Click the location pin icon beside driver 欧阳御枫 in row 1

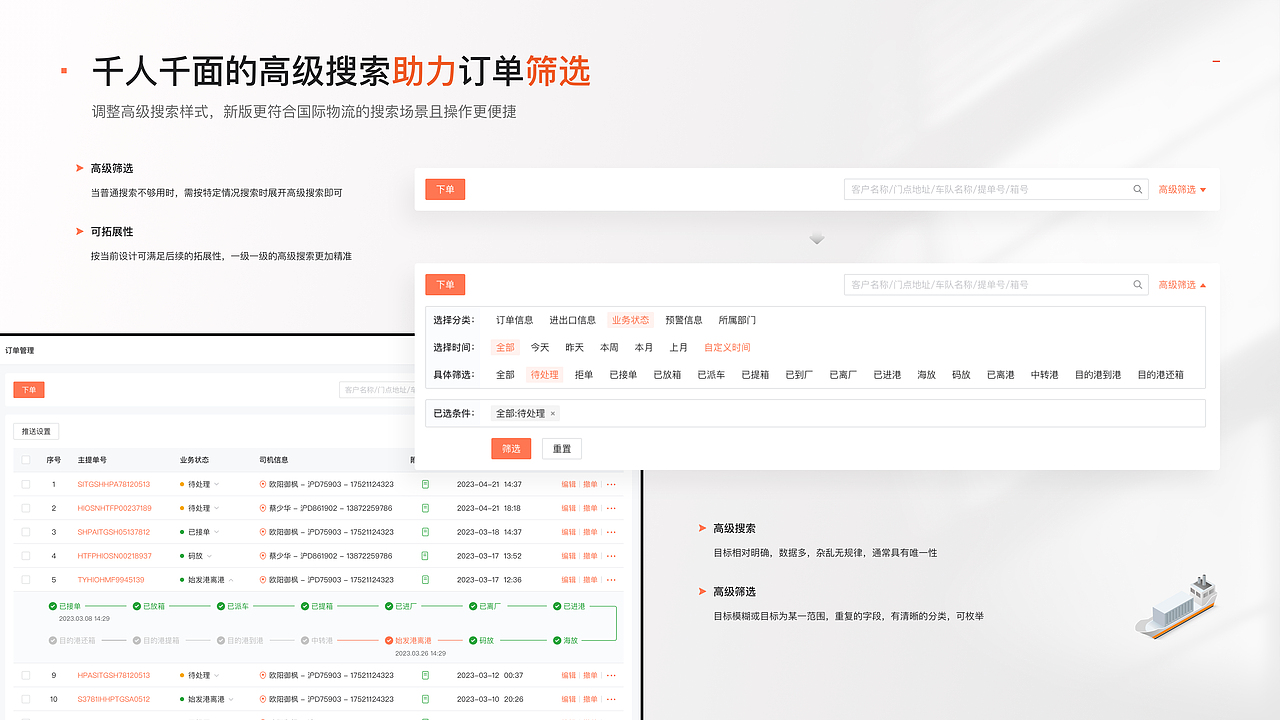(262, 484)
